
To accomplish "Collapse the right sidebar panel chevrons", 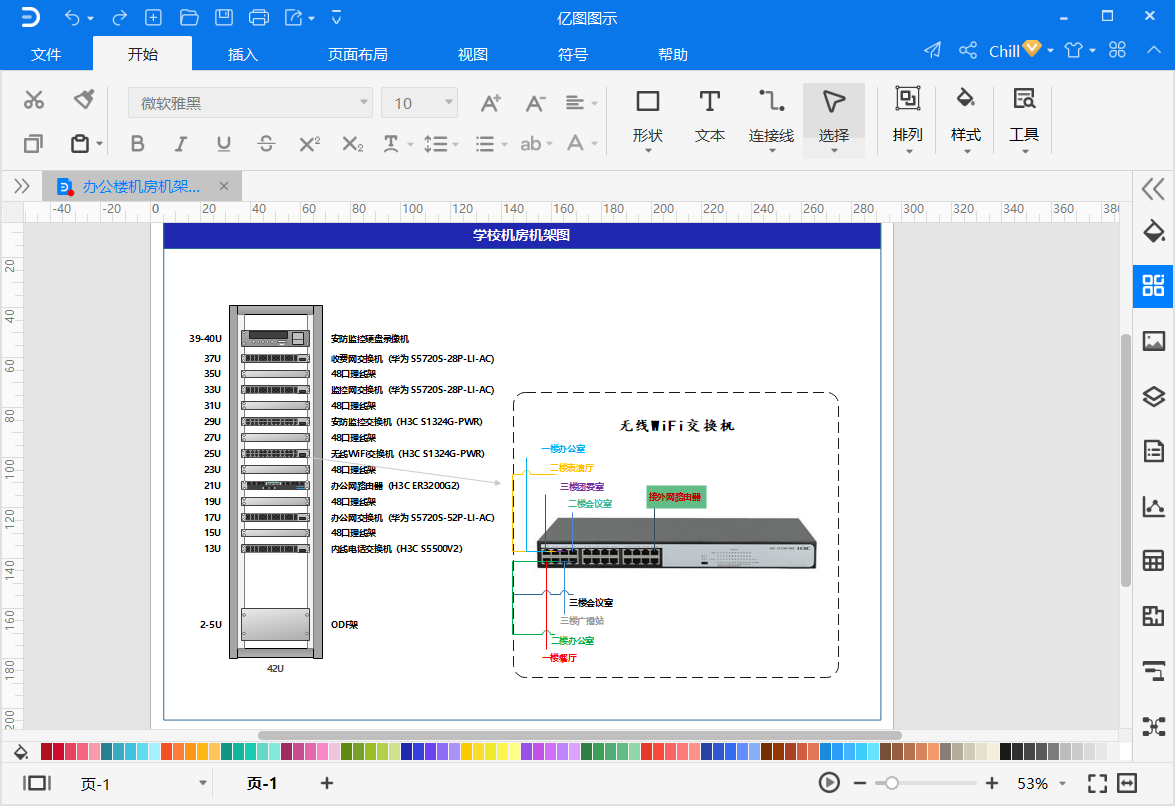I will tap(1153, 189).
